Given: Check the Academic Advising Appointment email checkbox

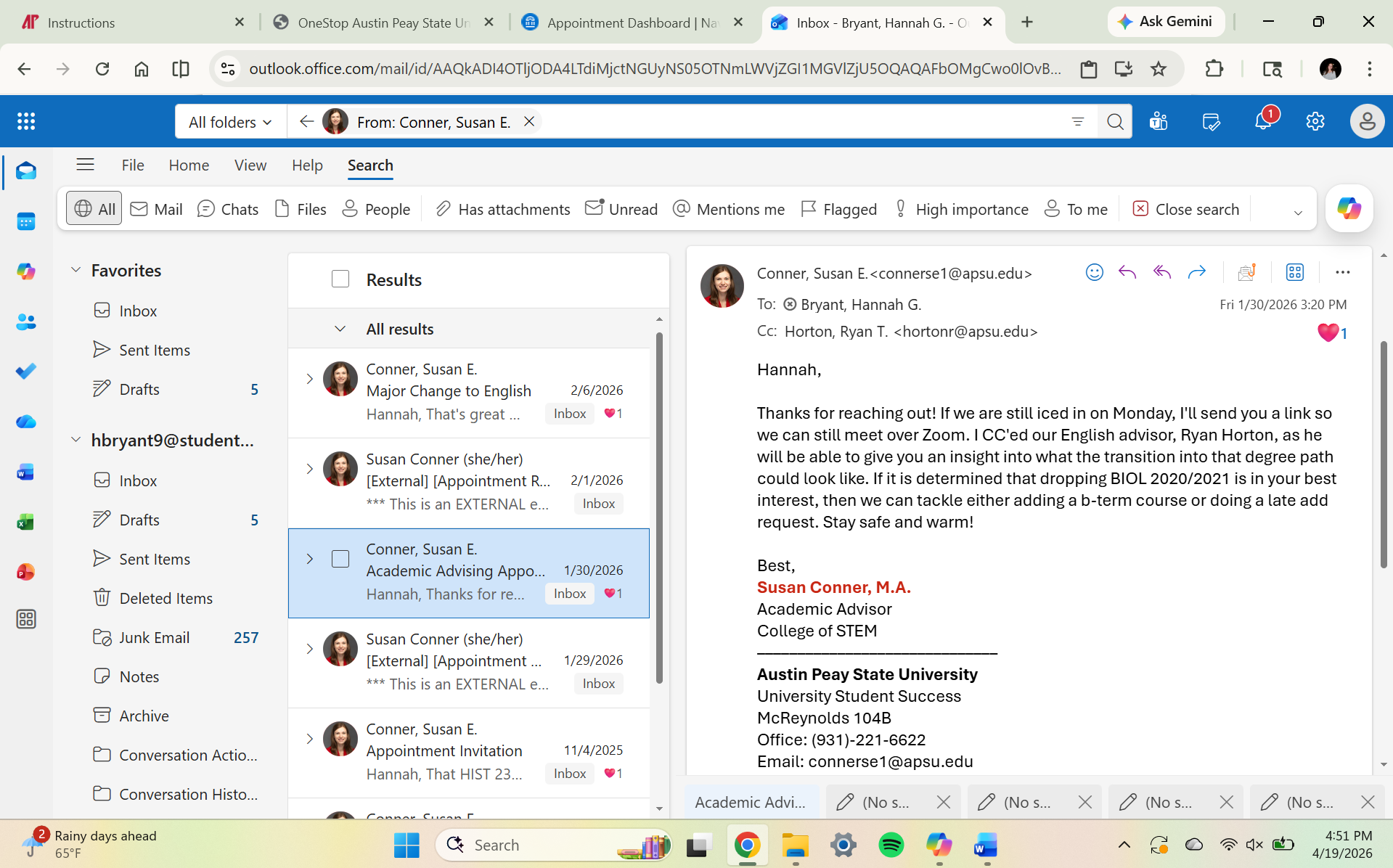Looking at the screenshot, I should tap(340, 559).
